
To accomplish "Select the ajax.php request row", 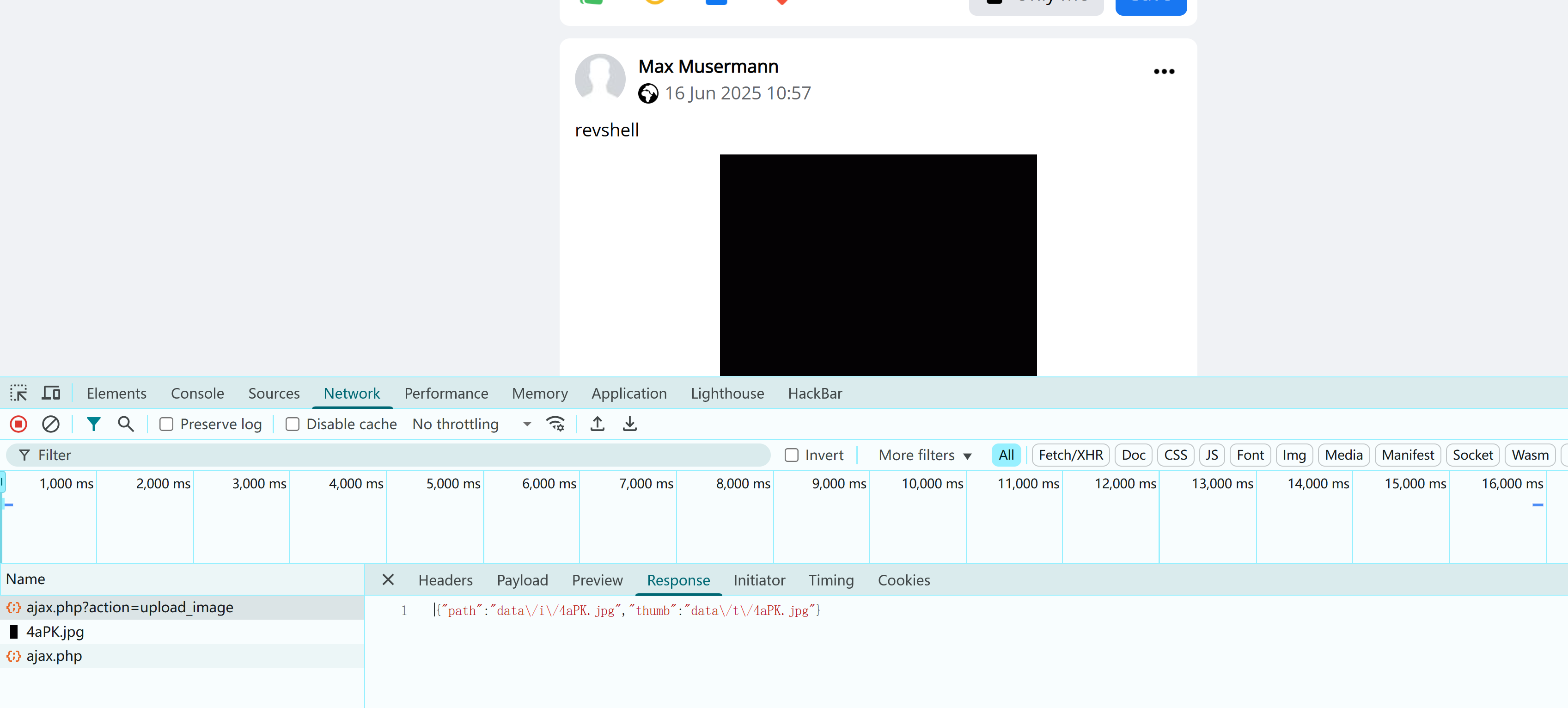I will [182, 656].
